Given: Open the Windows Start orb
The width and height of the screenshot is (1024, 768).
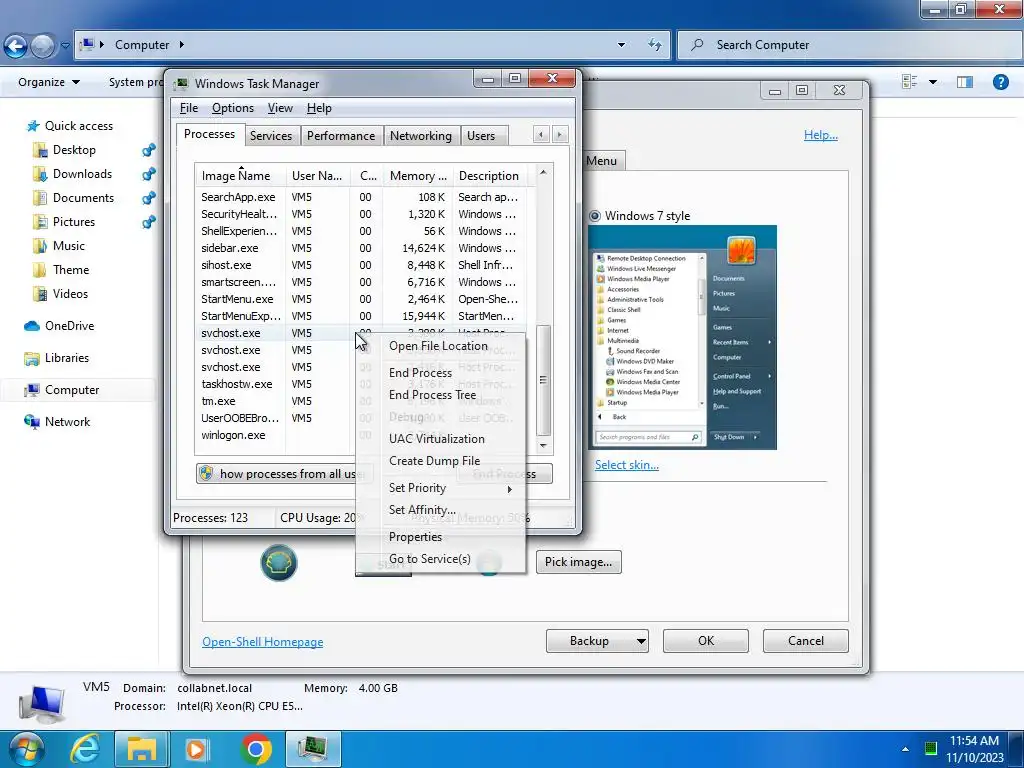Looking at the screenshot, I should coord(25,749).
